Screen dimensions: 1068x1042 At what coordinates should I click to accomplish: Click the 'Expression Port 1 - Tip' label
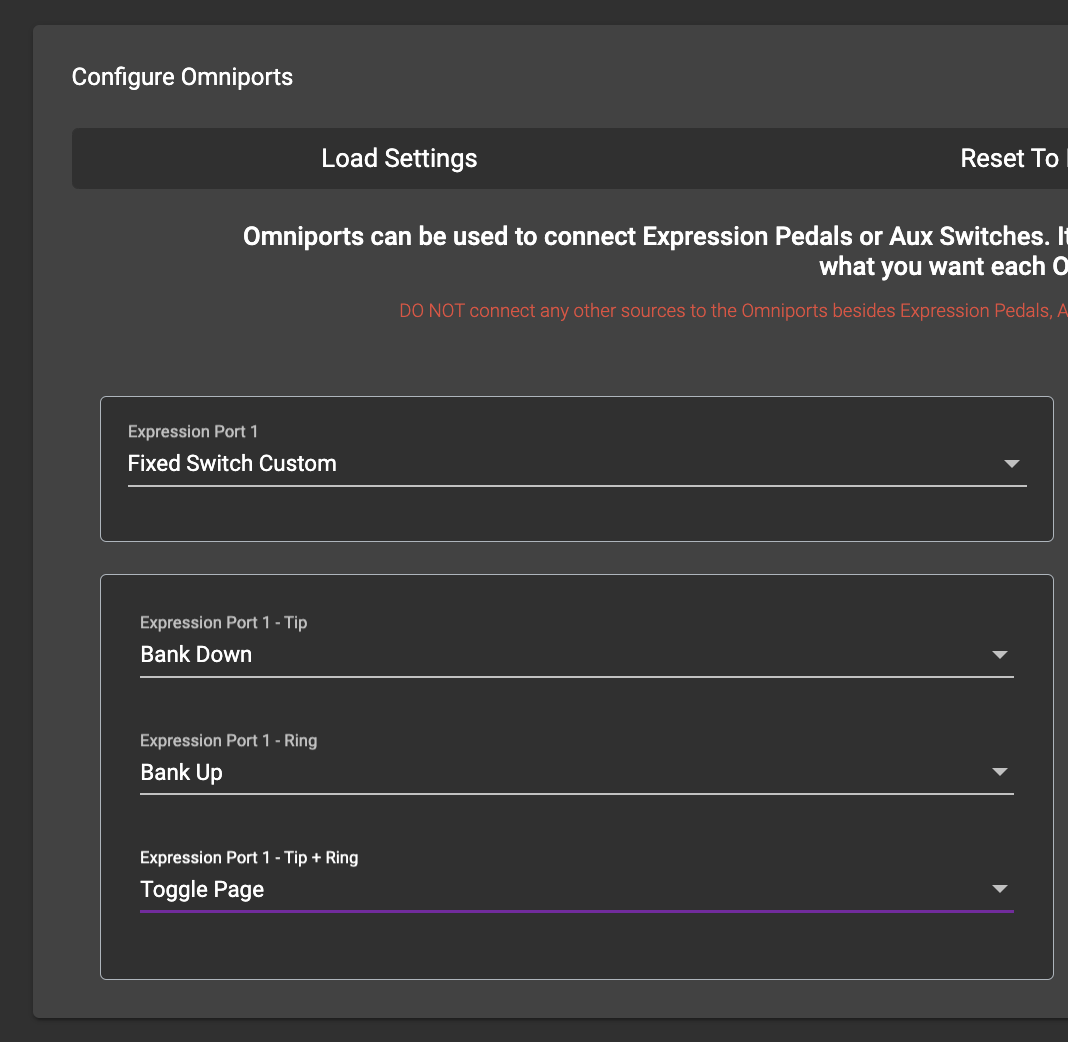223,623
